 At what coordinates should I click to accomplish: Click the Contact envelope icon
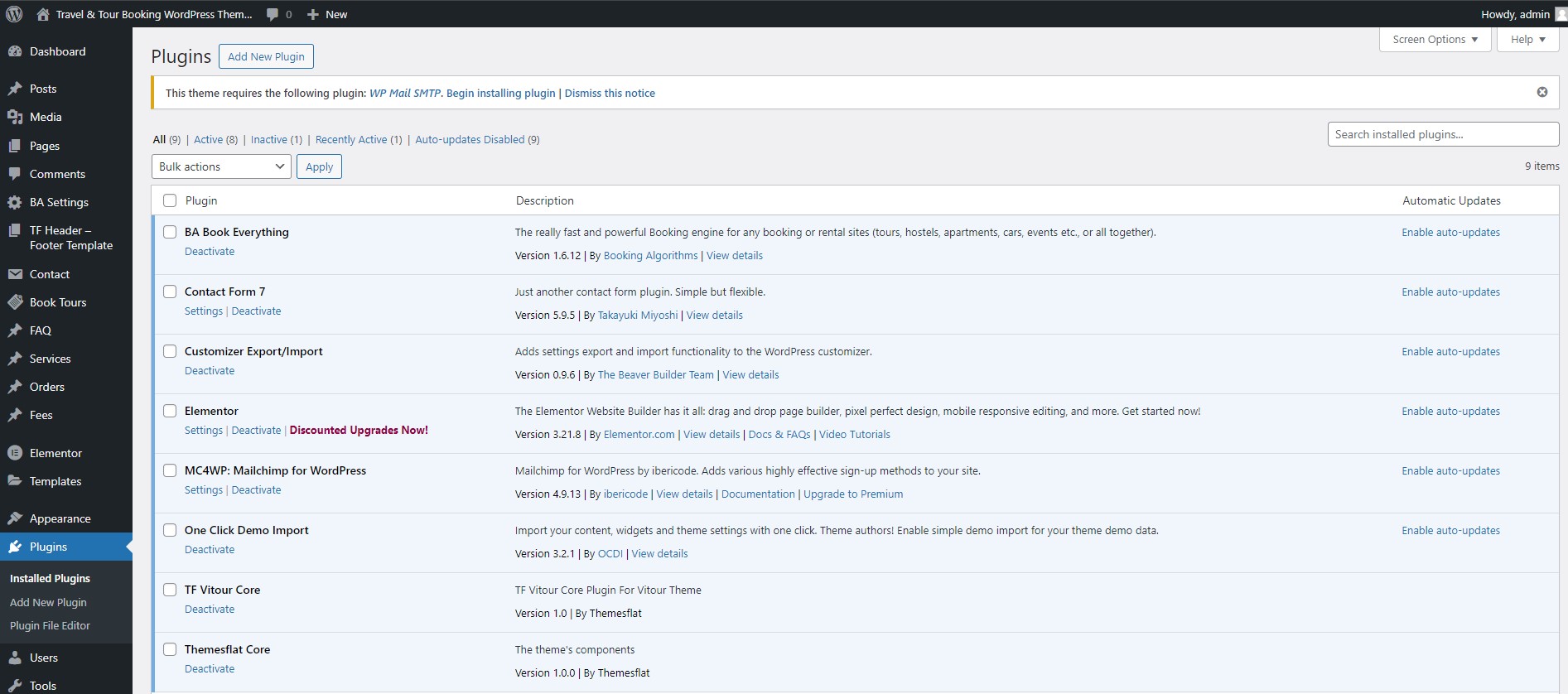(x=15, y=274)
